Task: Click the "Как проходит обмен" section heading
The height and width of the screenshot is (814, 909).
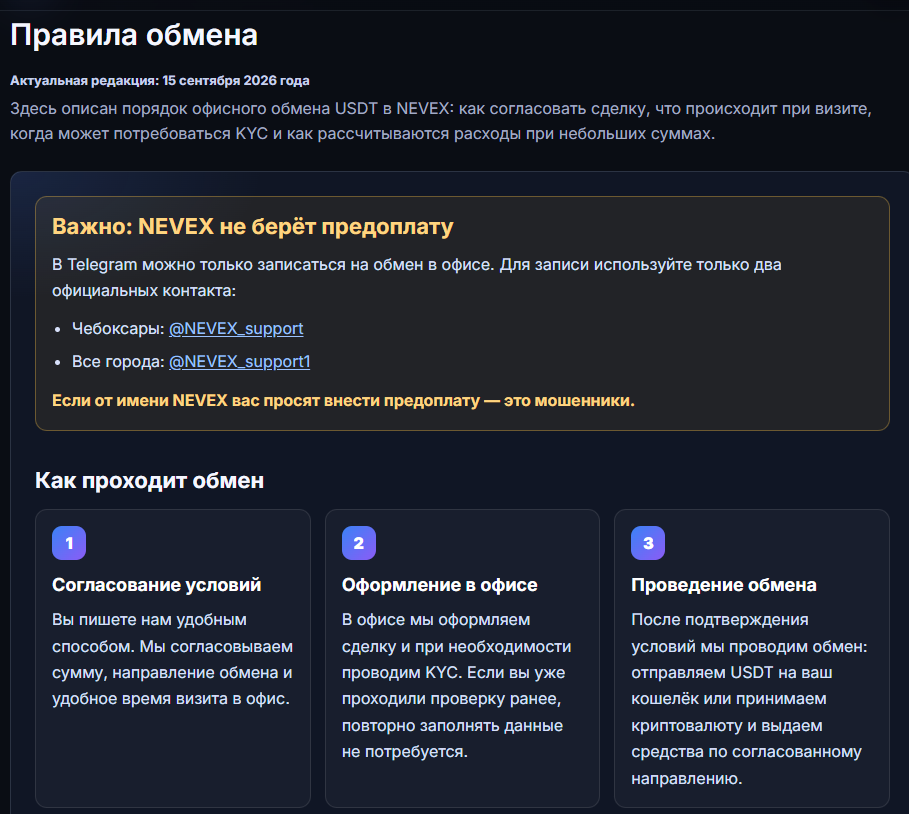Action: (x=150, y=481)
